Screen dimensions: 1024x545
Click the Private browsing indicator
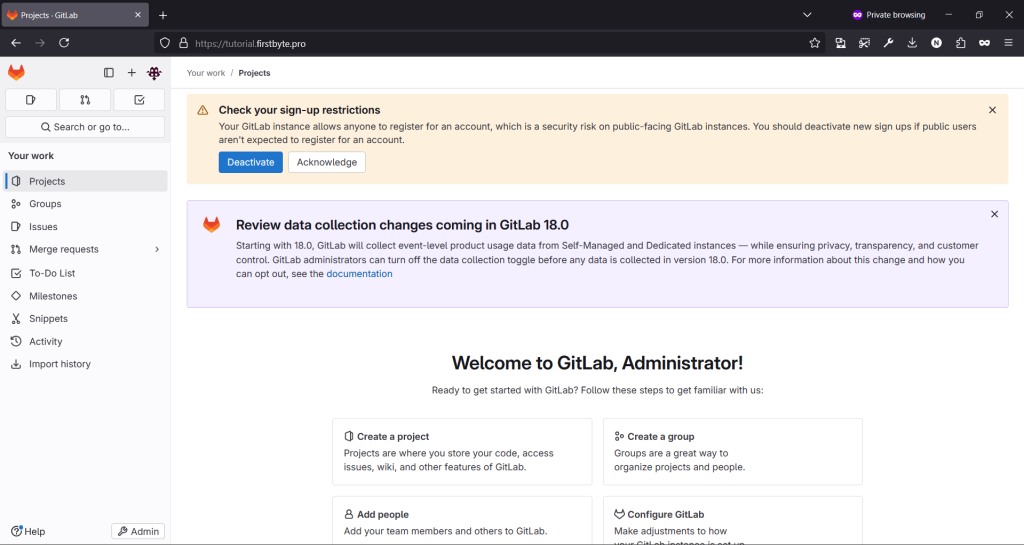(889, 15)
